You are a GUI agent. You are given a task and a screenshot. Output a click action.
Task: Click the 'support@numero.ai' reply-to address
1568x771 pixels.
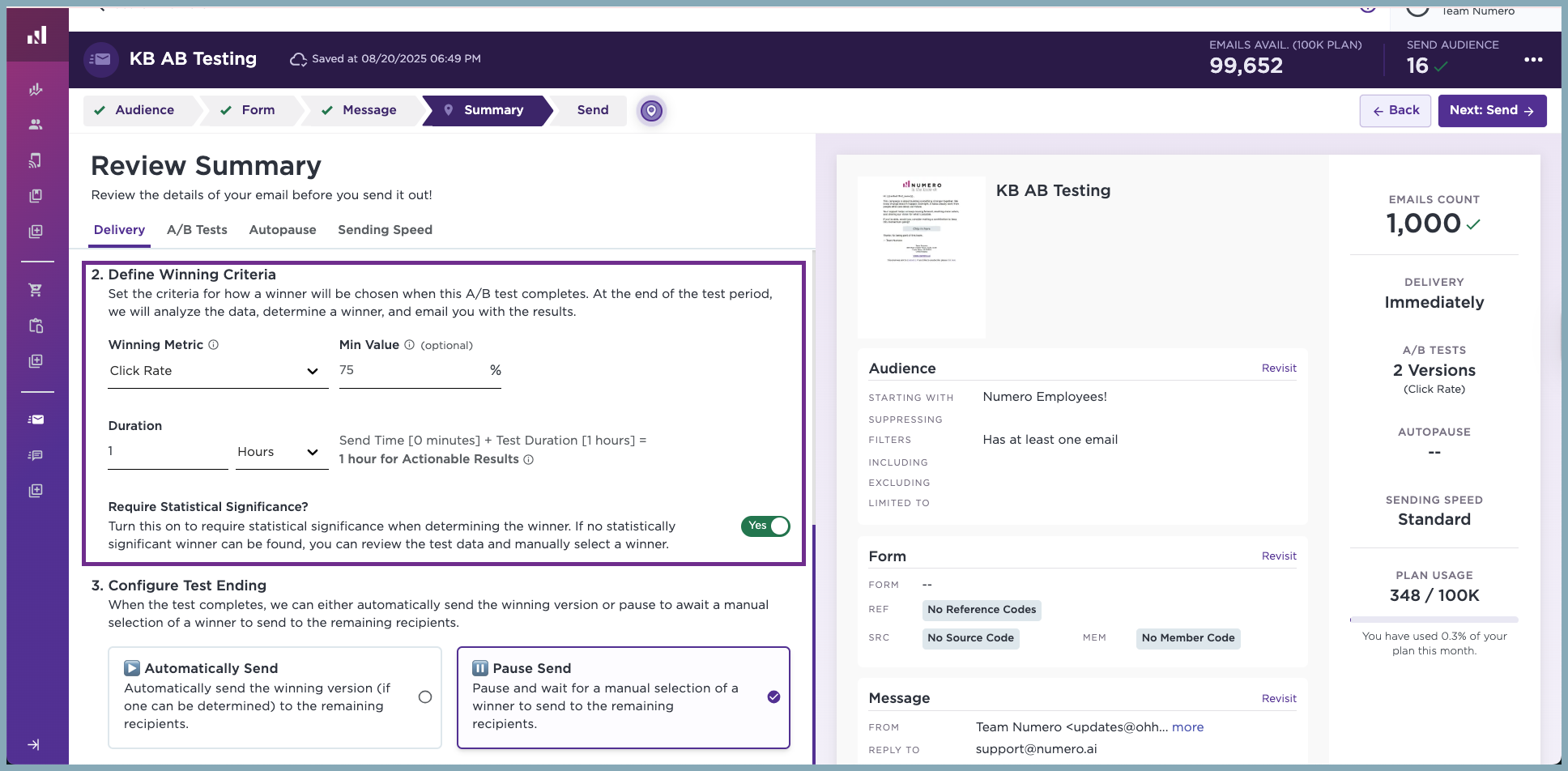coord(1036,749)
